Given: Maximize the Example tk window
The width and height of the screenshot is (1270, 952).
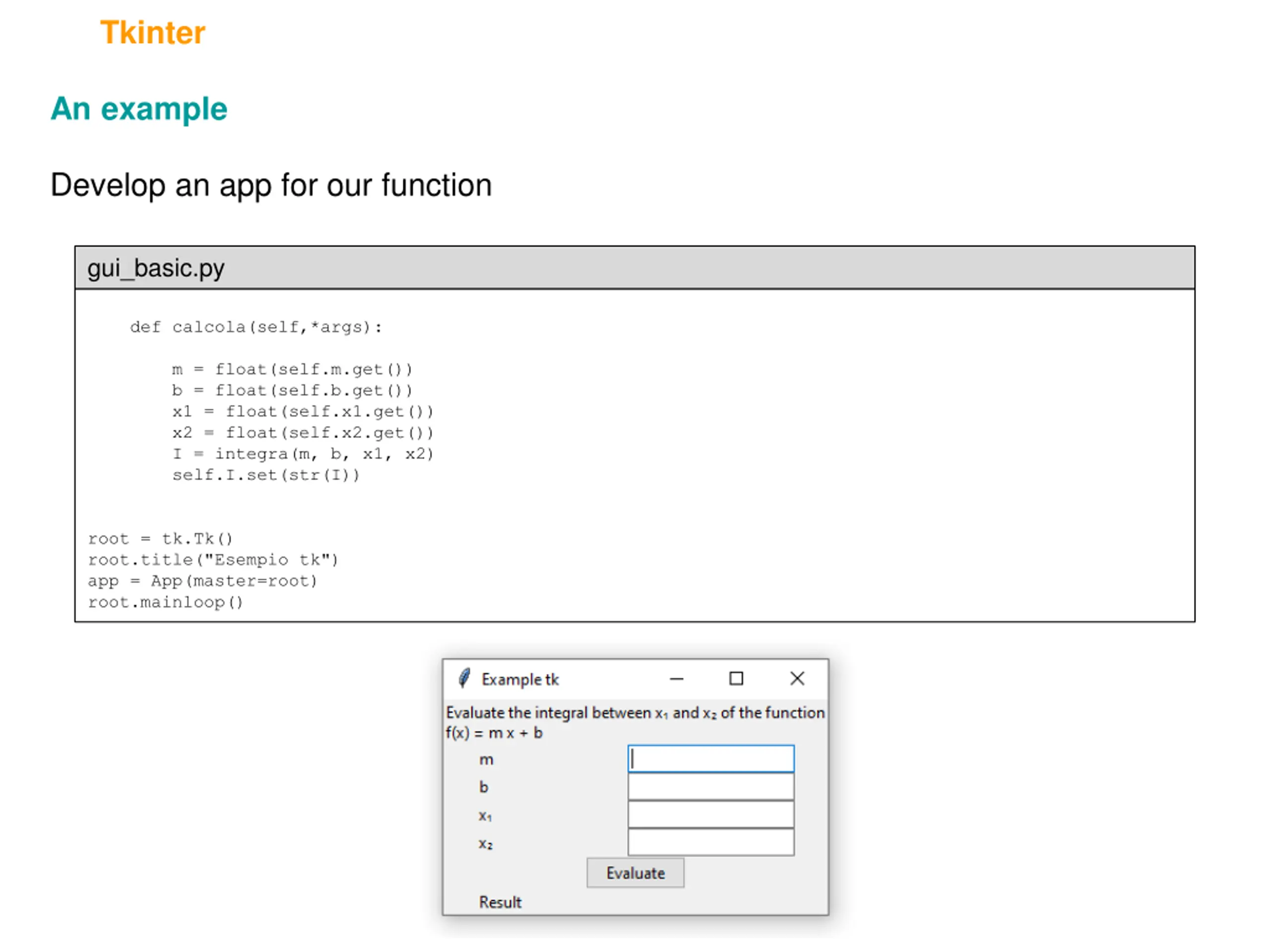Looking at the screenshot, I should [x=736, y=679].
